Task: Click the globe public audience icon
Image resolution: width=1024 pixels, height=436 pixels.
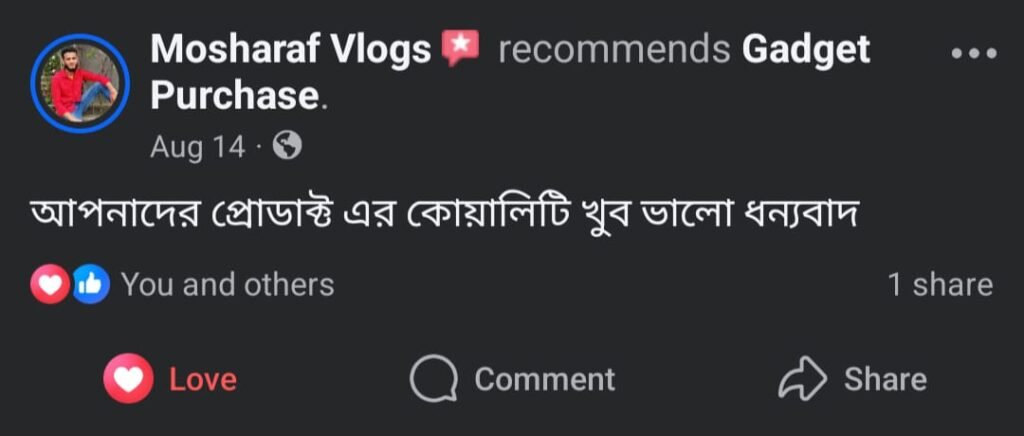Action: coord(287,147)
